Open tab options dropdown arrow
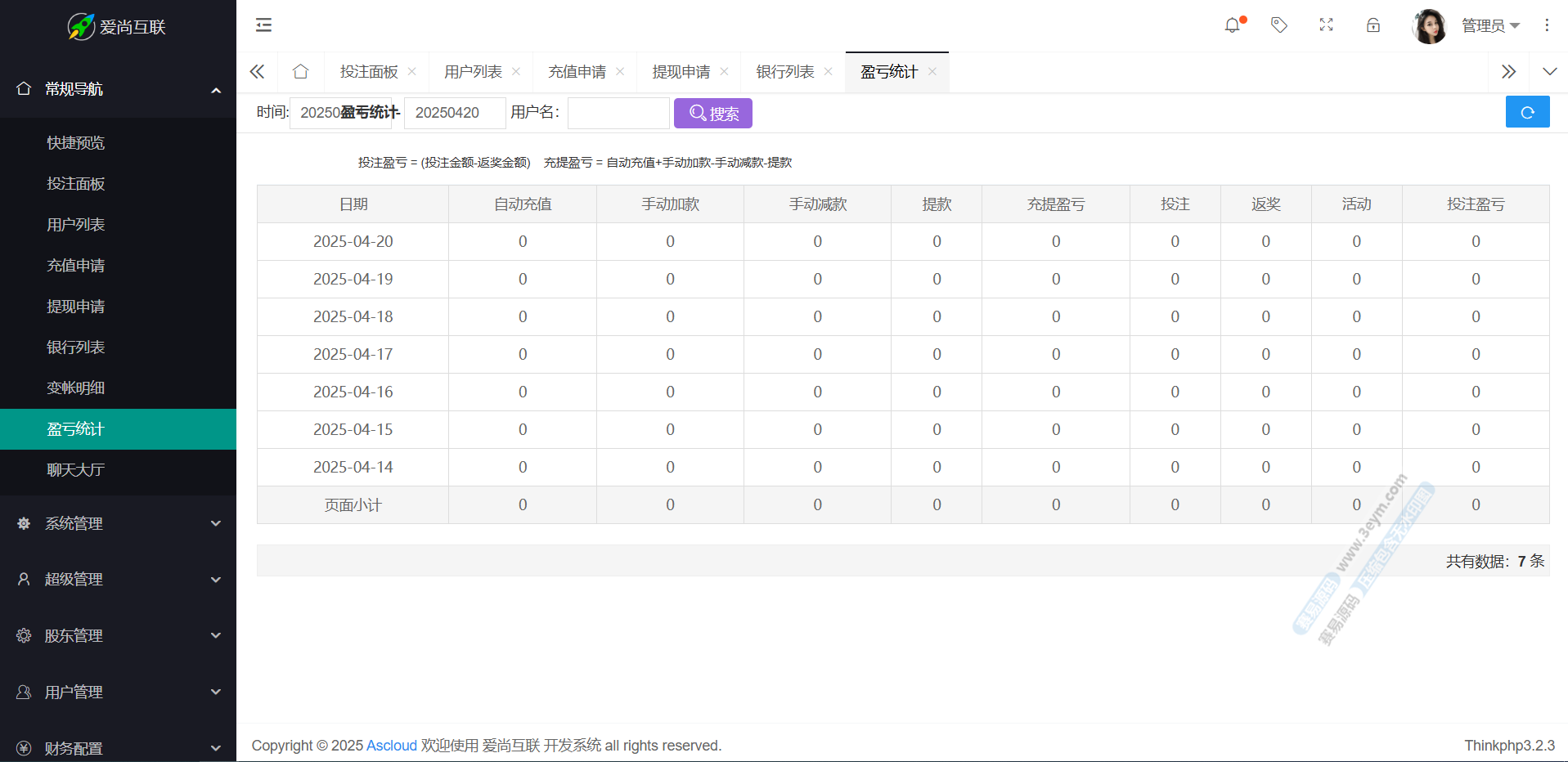1568x762 pixels. (x=1549, y=72)
